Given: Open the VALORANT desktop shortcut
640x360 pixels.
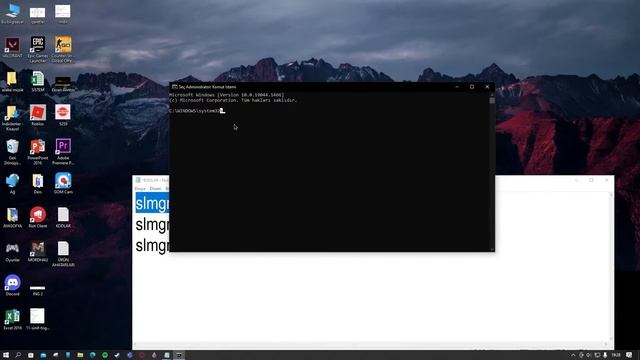Looking at the screenshot, I should [x=12, y=48].
